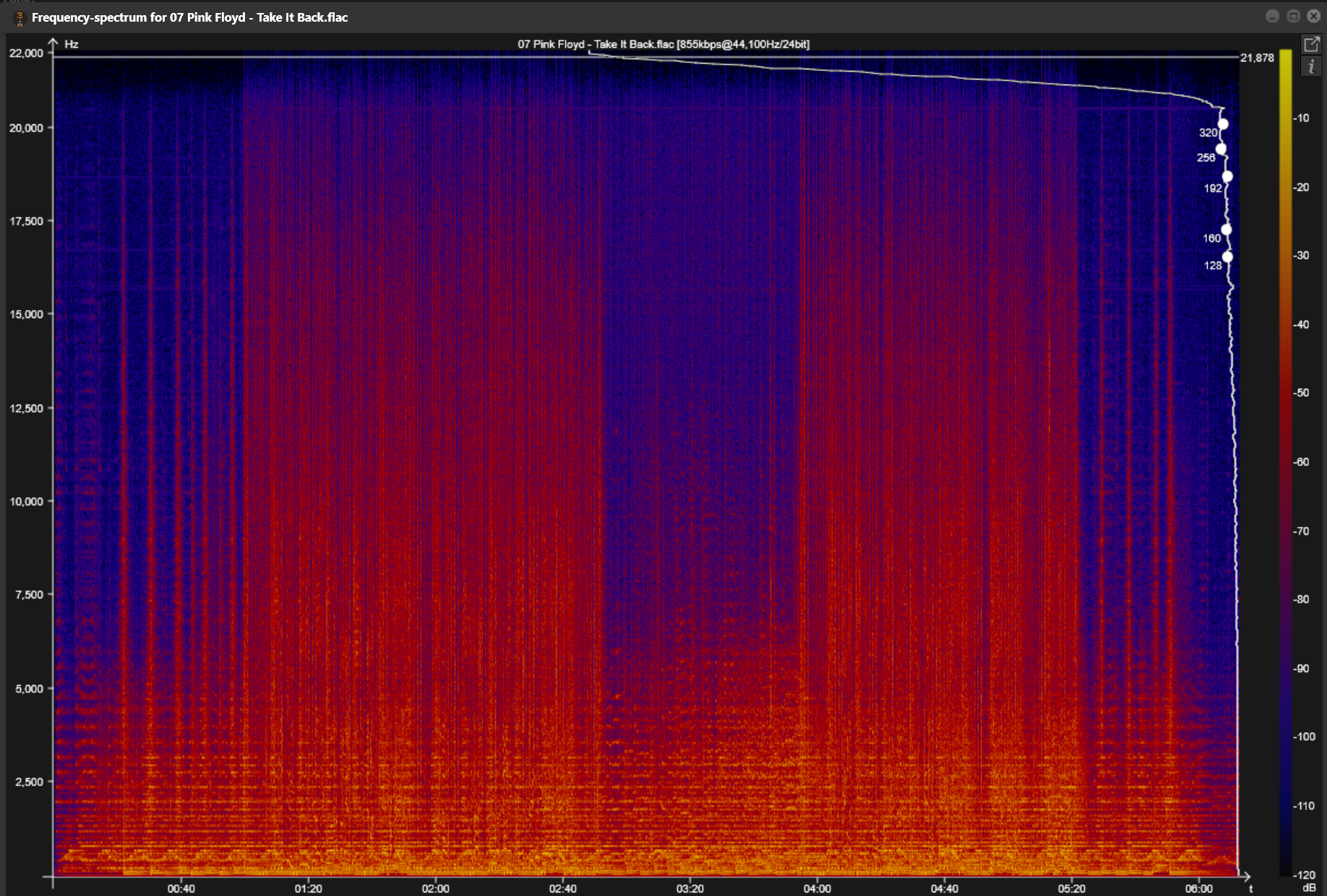Viewport: 1327px width, 896px height.
Task: Click the 03:20 time axis label
Action: coord(690,889)
